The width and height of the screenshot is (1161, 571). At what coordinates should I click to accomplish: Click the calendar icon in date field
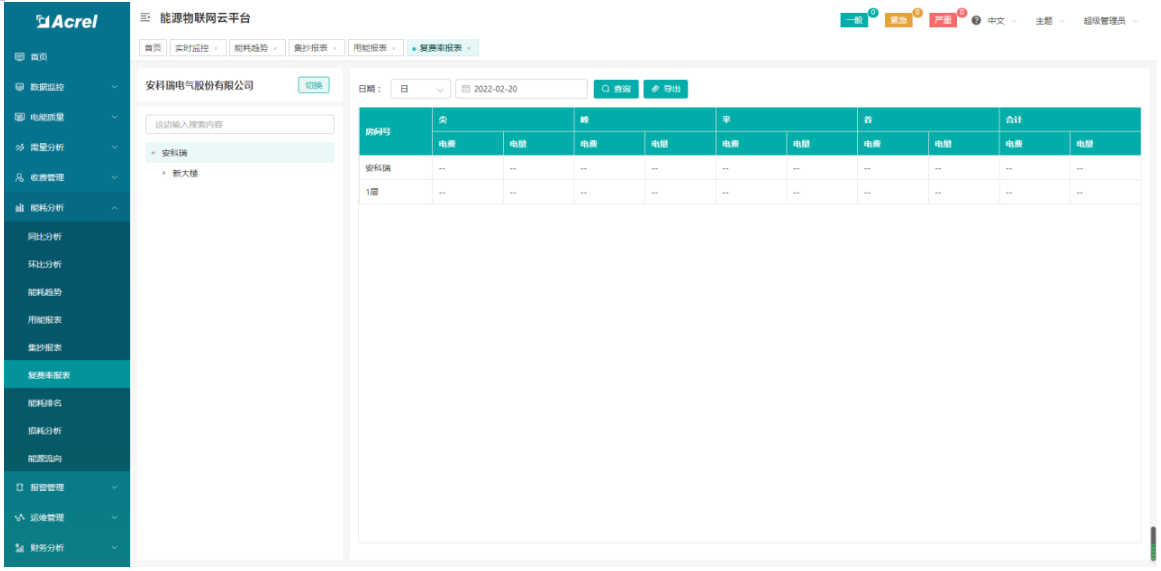coord(466,89)
